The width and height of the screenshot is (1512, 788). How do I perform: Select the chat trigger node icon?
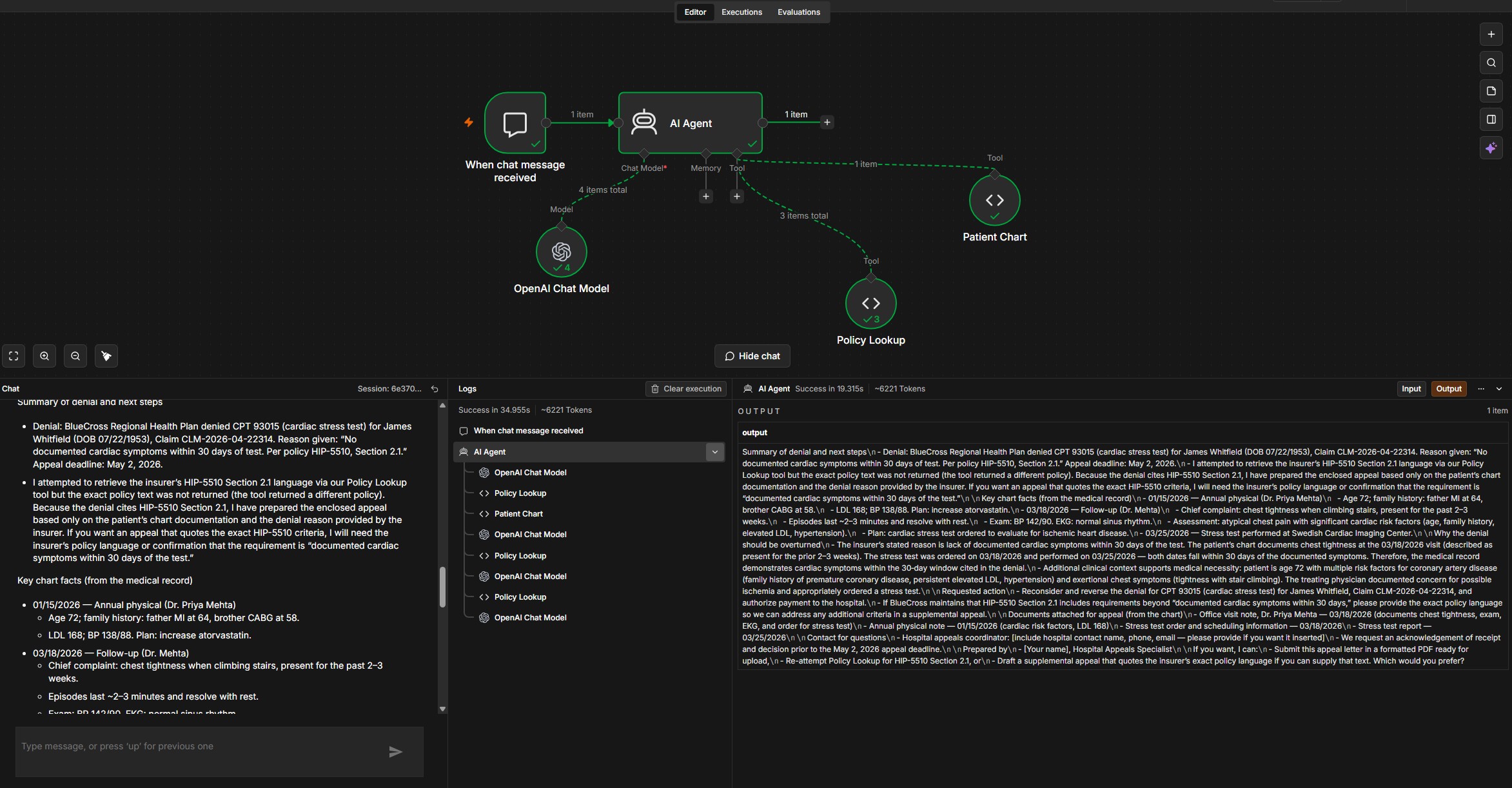[x=515, y=123]
